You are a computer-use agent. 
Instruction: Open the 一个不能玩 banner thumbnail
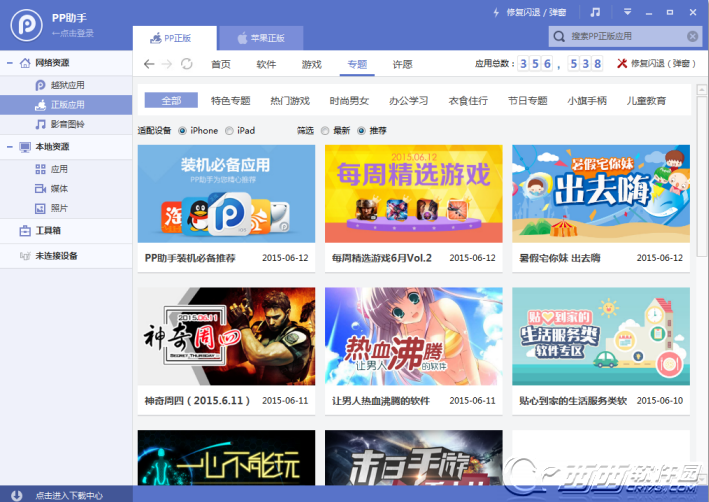(226, 458)
